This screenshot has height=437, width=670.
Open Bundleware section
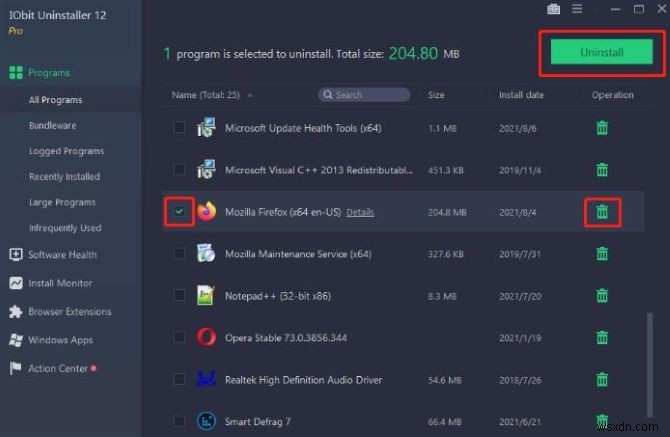click(x=53, y=126)
